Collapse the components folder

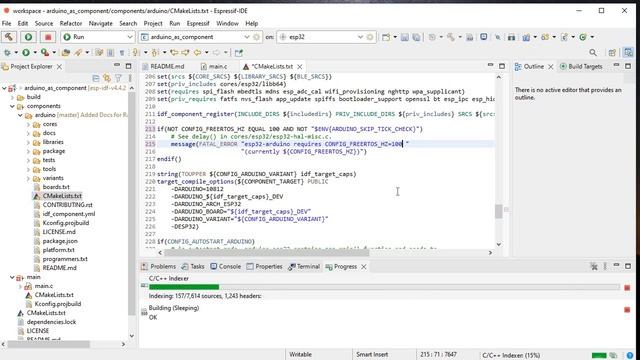[12, 106]
